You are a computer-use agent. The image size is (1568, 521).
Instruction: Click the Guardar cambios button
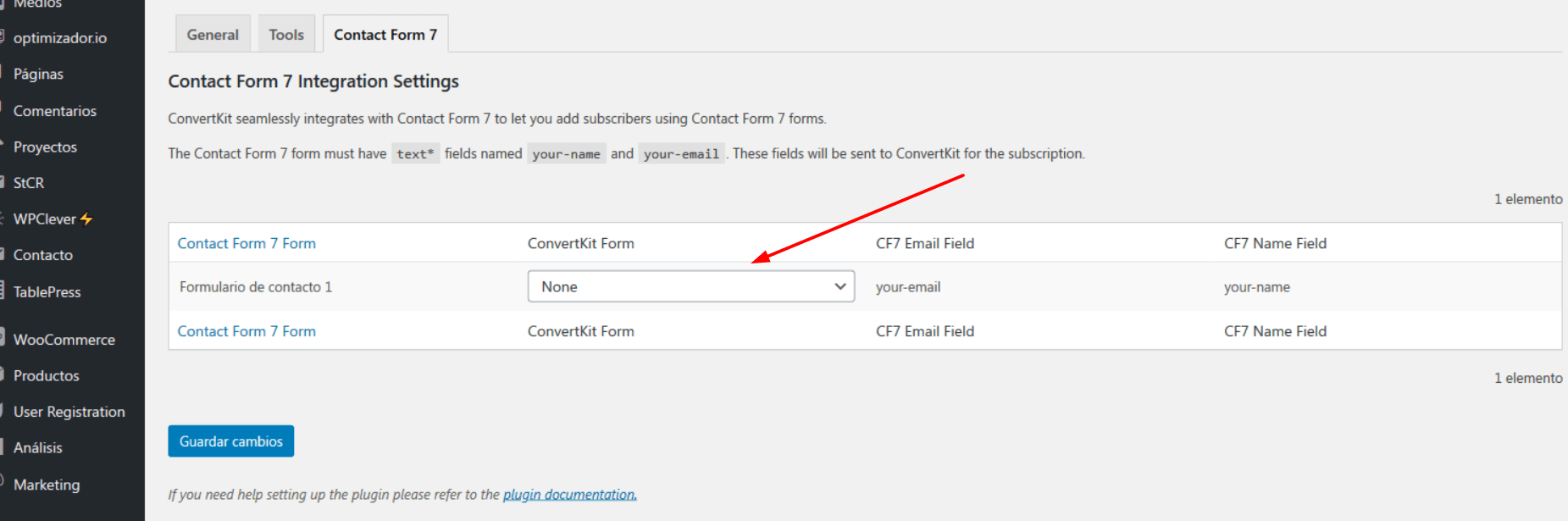tap(231, 441)
